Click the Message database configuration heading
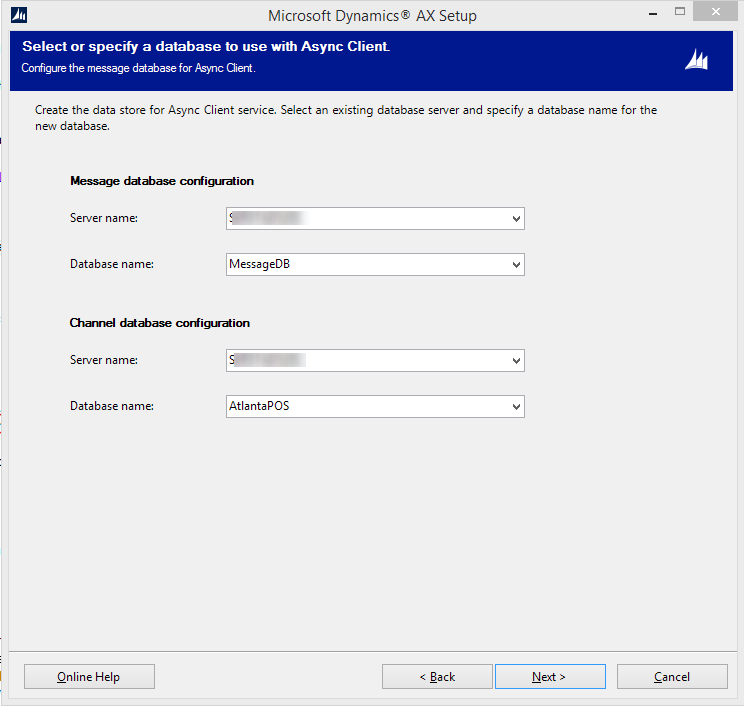The width and height of the screenshot is (744, 706). [162, 181]
